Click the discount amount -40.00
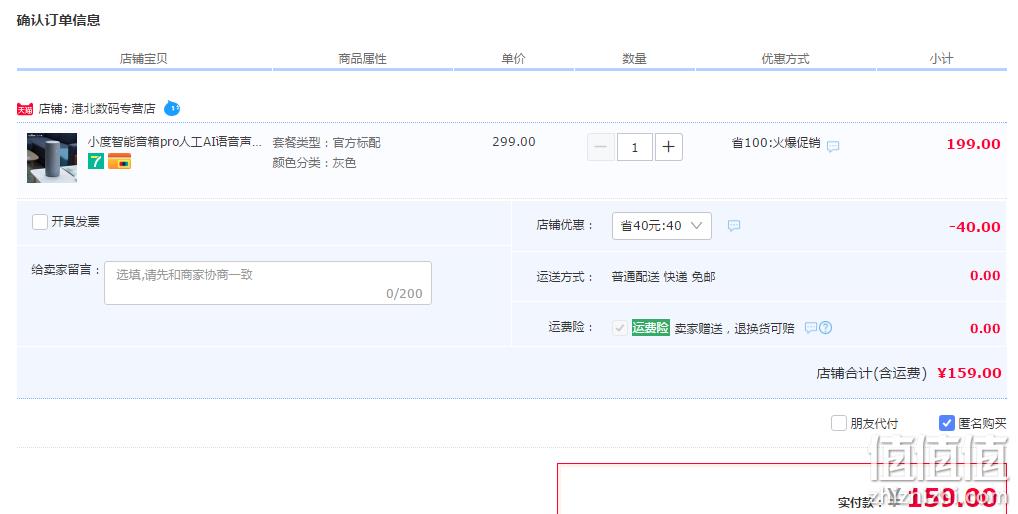Image resolution: width=1018 pixels, height=514 pixels. point(975,227)
